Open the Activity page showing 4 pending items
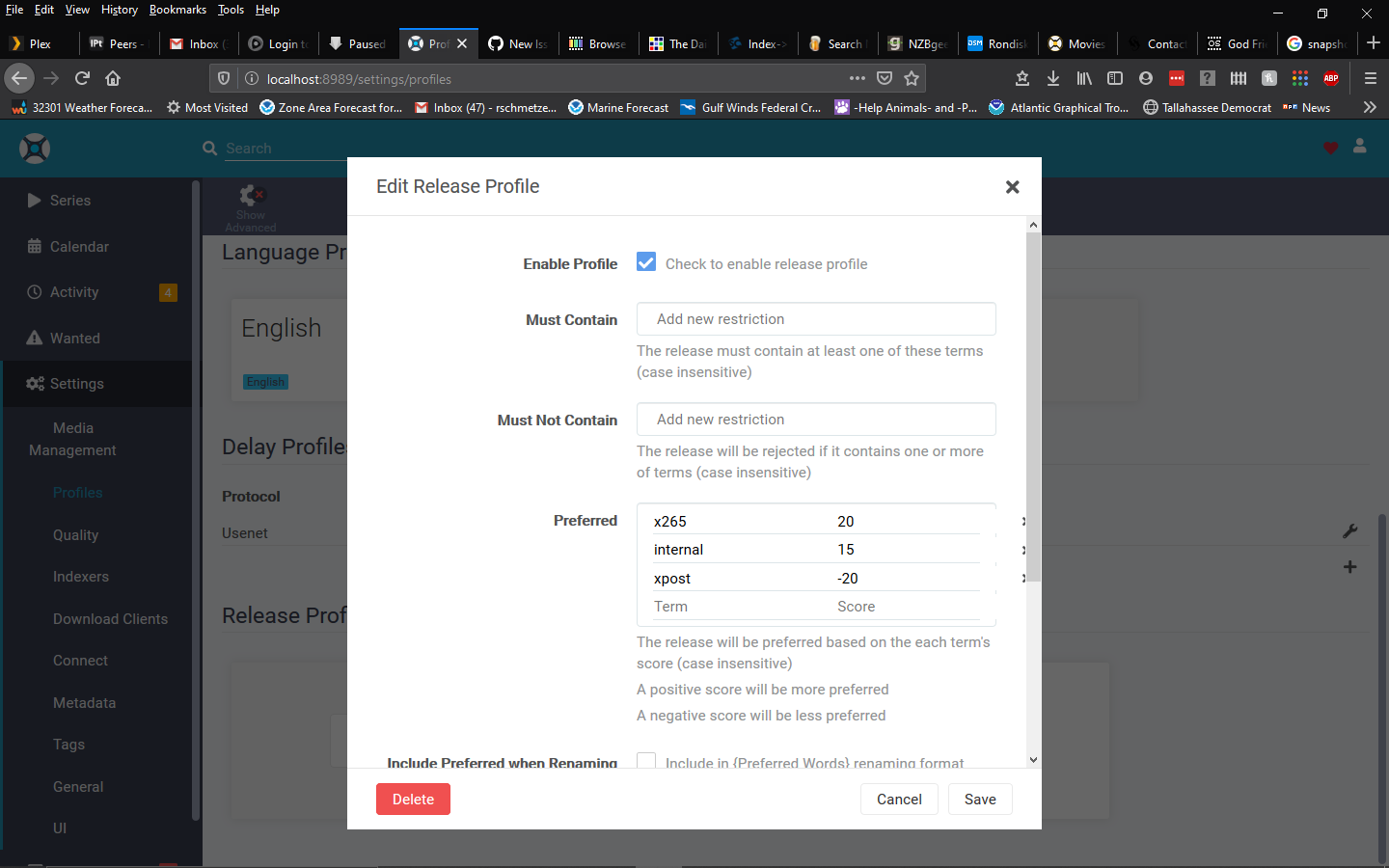 click(x=74, y=291)
